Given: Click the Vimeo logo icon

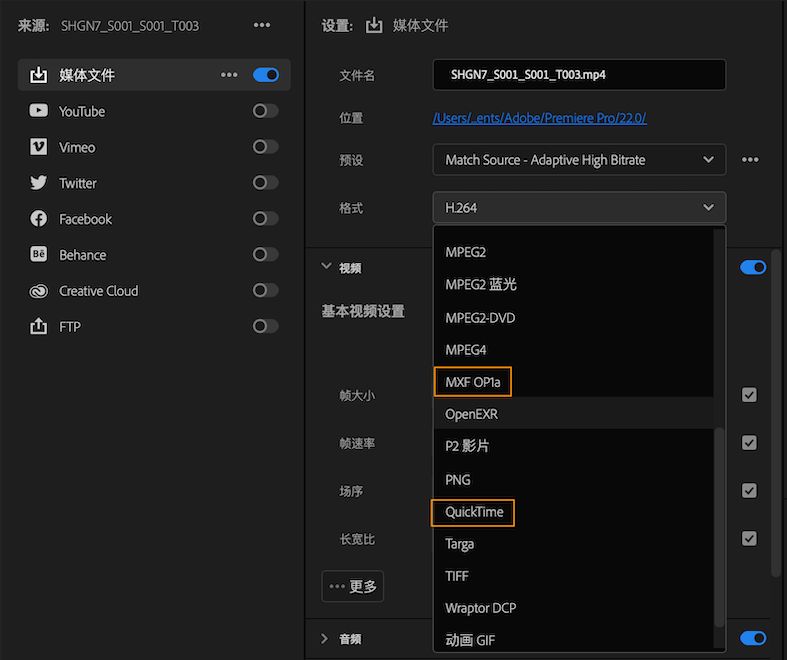Looking at the screenshot, I should coord(39,147).
